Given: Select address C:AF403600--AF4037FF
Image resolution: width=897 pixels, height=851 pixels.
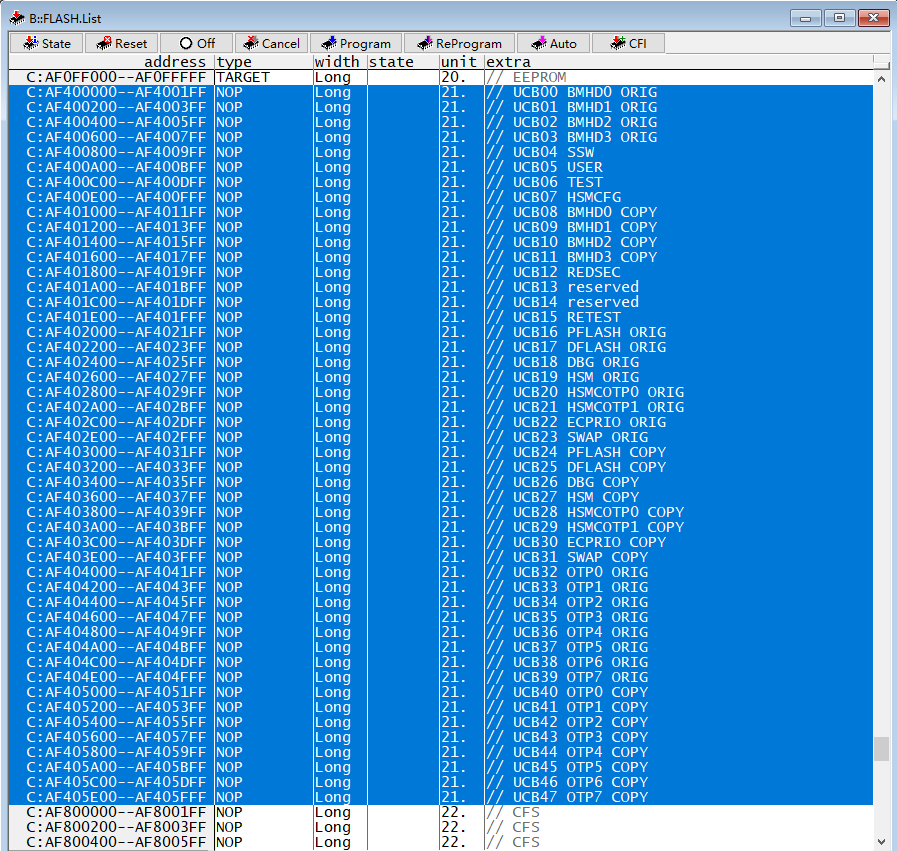Looking at the screenshot, I should click(116, 497).
